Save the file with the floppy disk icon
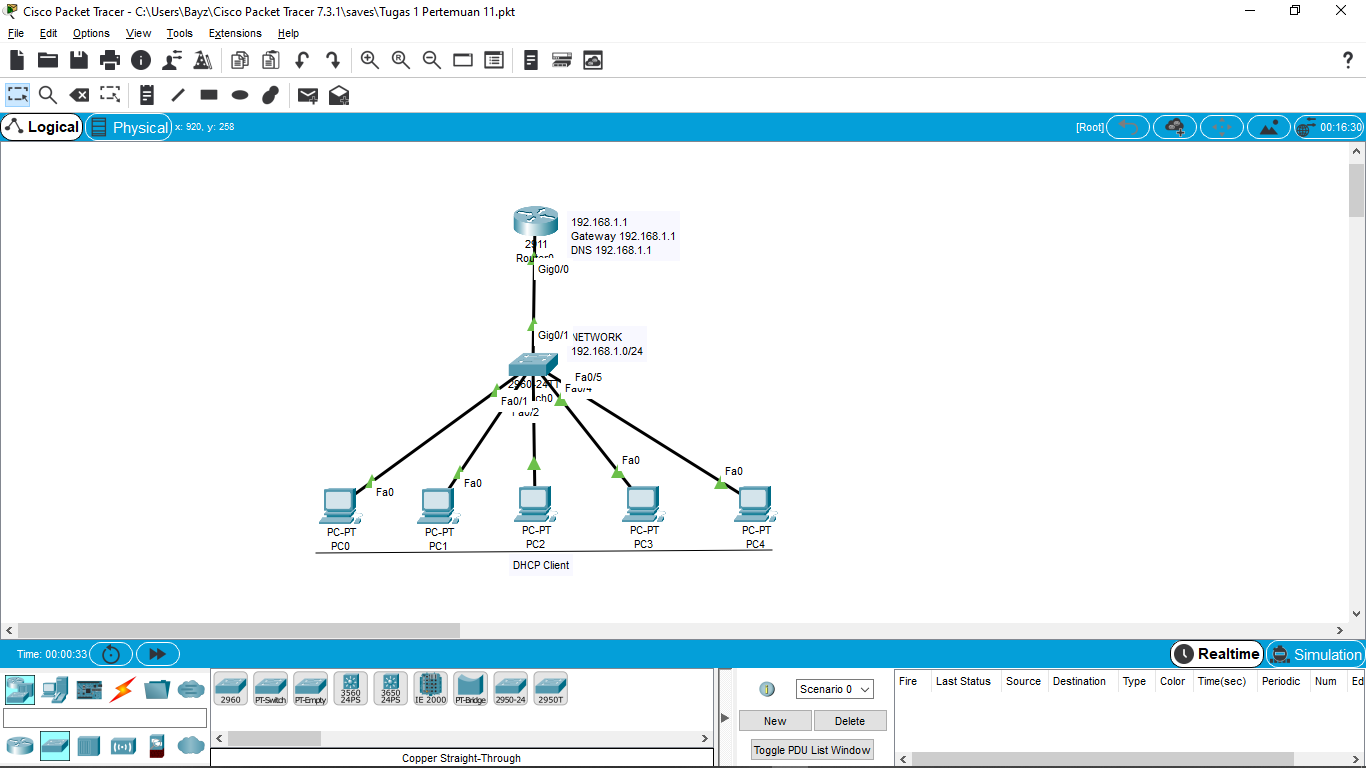The height and width of the screenshot is (768, 1366). [x=79, y=60]
